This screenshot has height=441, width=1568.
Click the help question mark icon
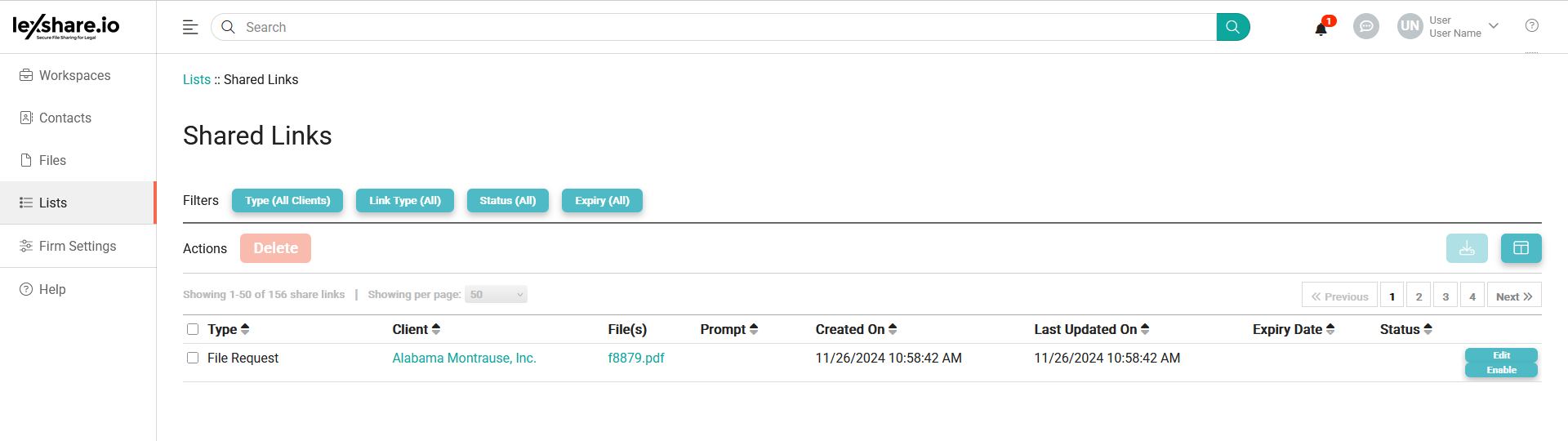pyautogui.click(x=1531, y=26)
